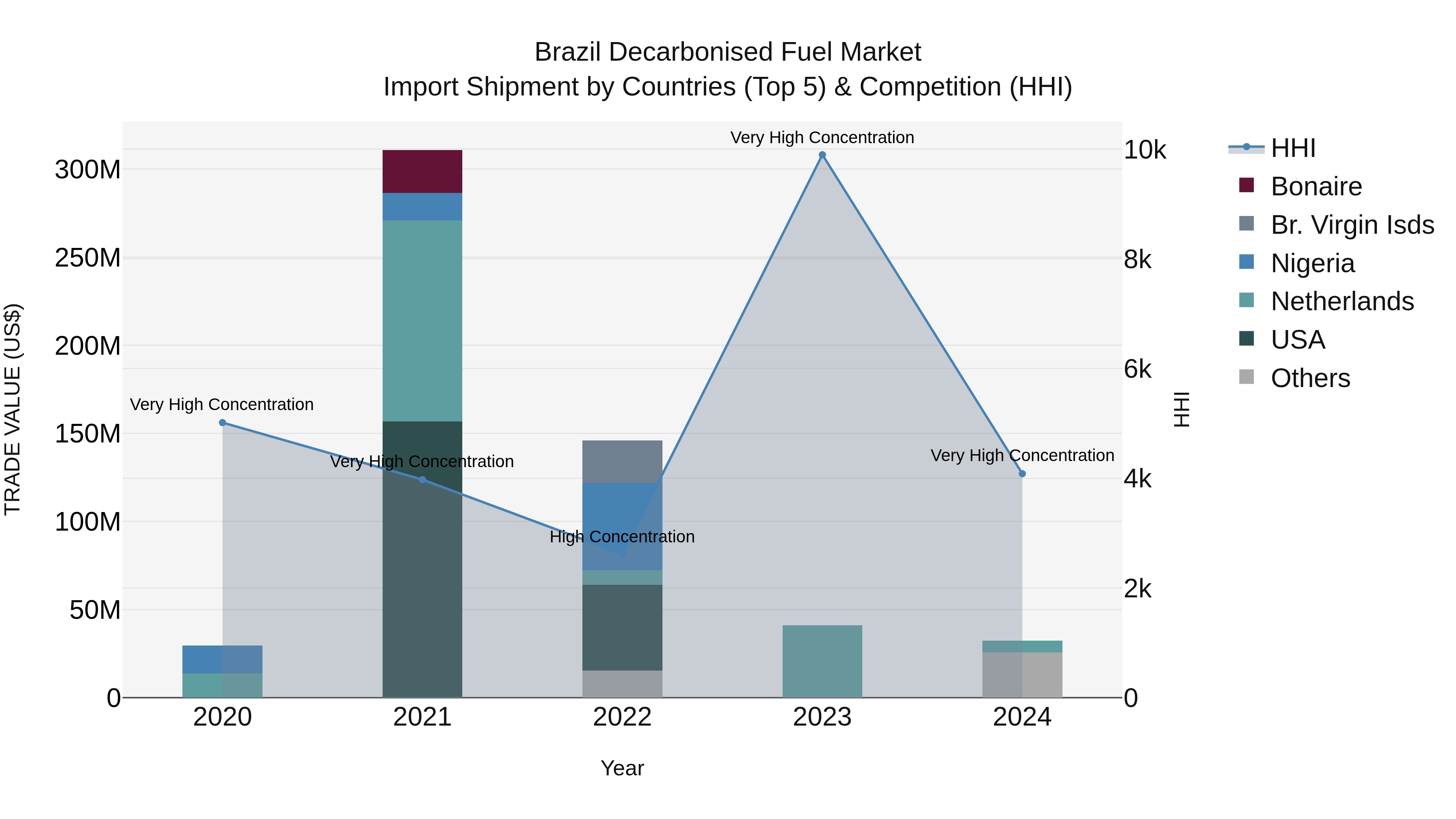1456x819 pixels.
Task: Click the HHI line marker icon in legend
Action: (1246, 148)
